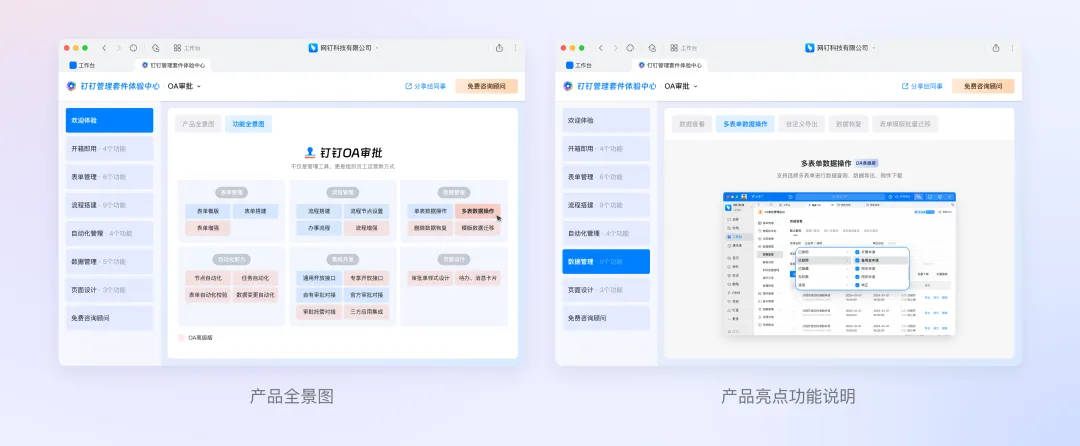This screenshot has width=1080, height=446.
Task: Select 欢迎体验 in the right window sidebar
Action: coord(606,120)
